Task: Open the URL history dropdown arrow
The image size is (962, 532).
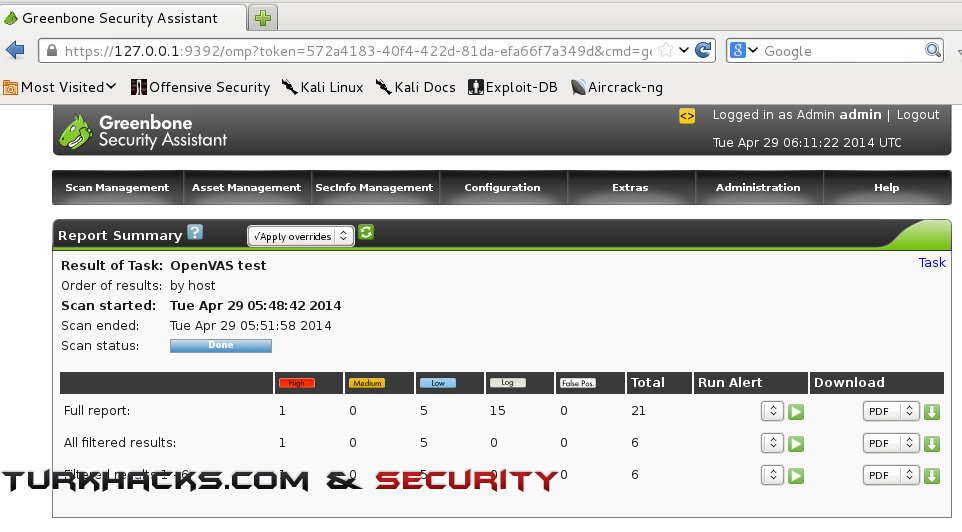Action: pyautogui.click(x=684, y=50)
